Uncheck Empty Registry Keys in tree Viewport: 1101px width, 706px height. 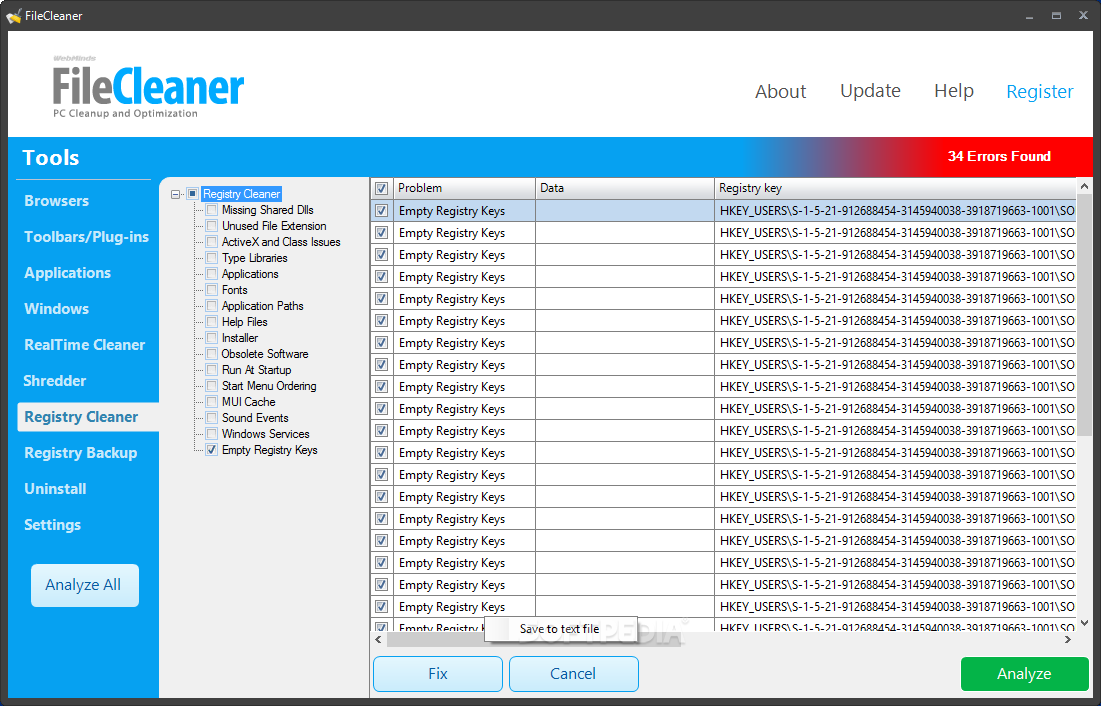click(211, 450)
